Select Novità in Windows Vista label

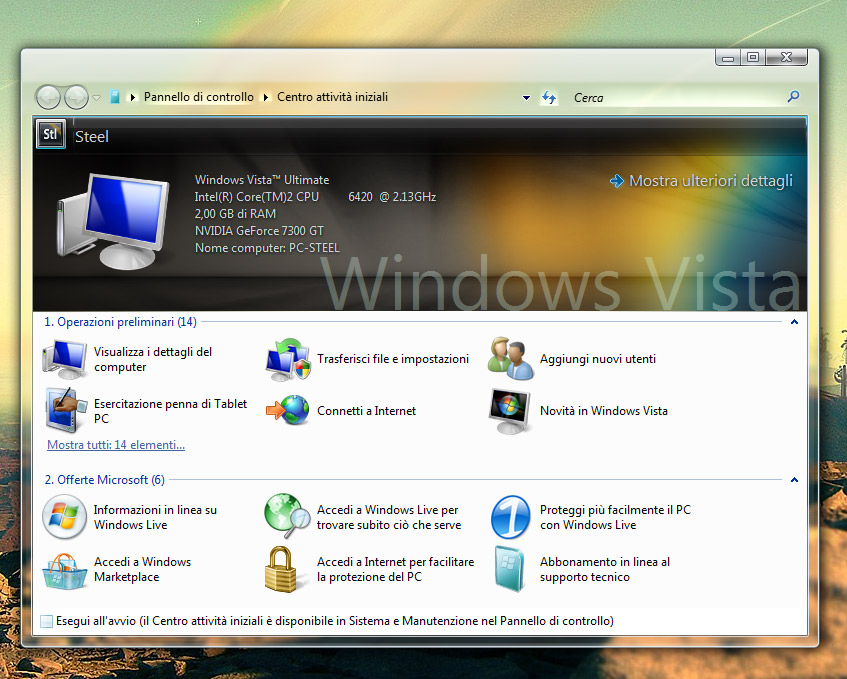point(604,411)
